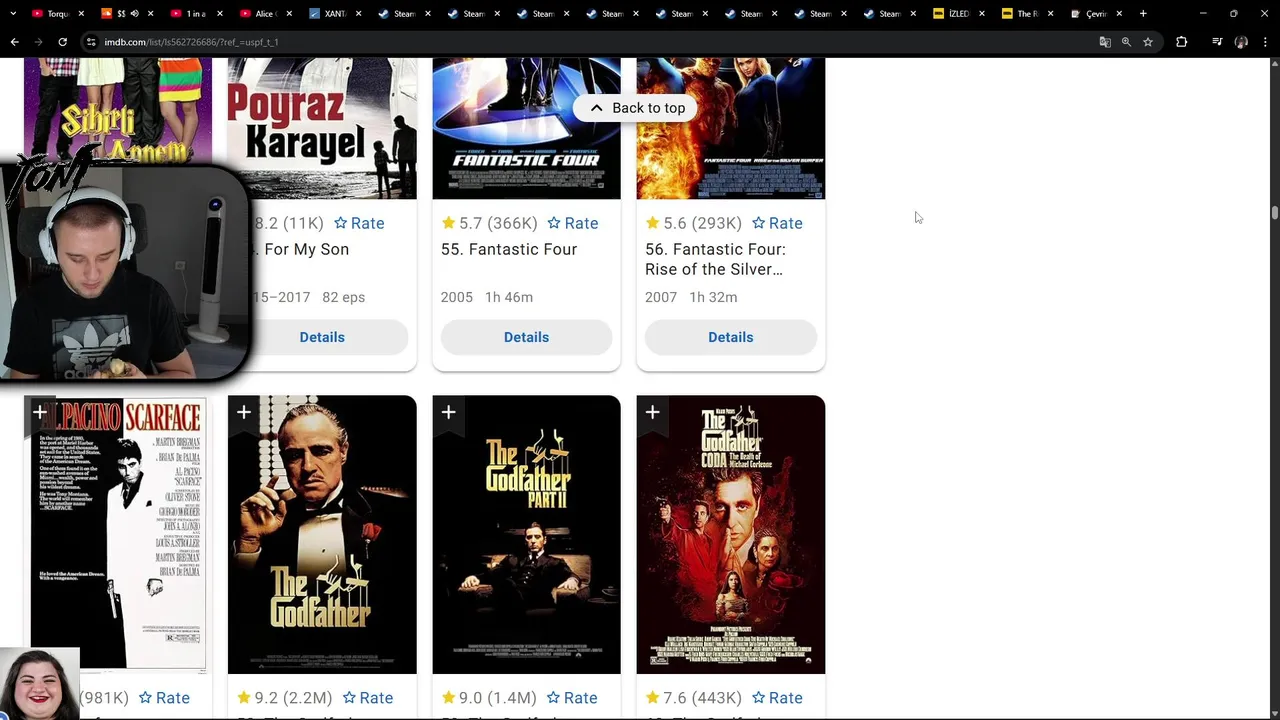Rate The Godfather Part II rated 9.0
This screenshot has width=1280, height=720.
tap(573, 698)
